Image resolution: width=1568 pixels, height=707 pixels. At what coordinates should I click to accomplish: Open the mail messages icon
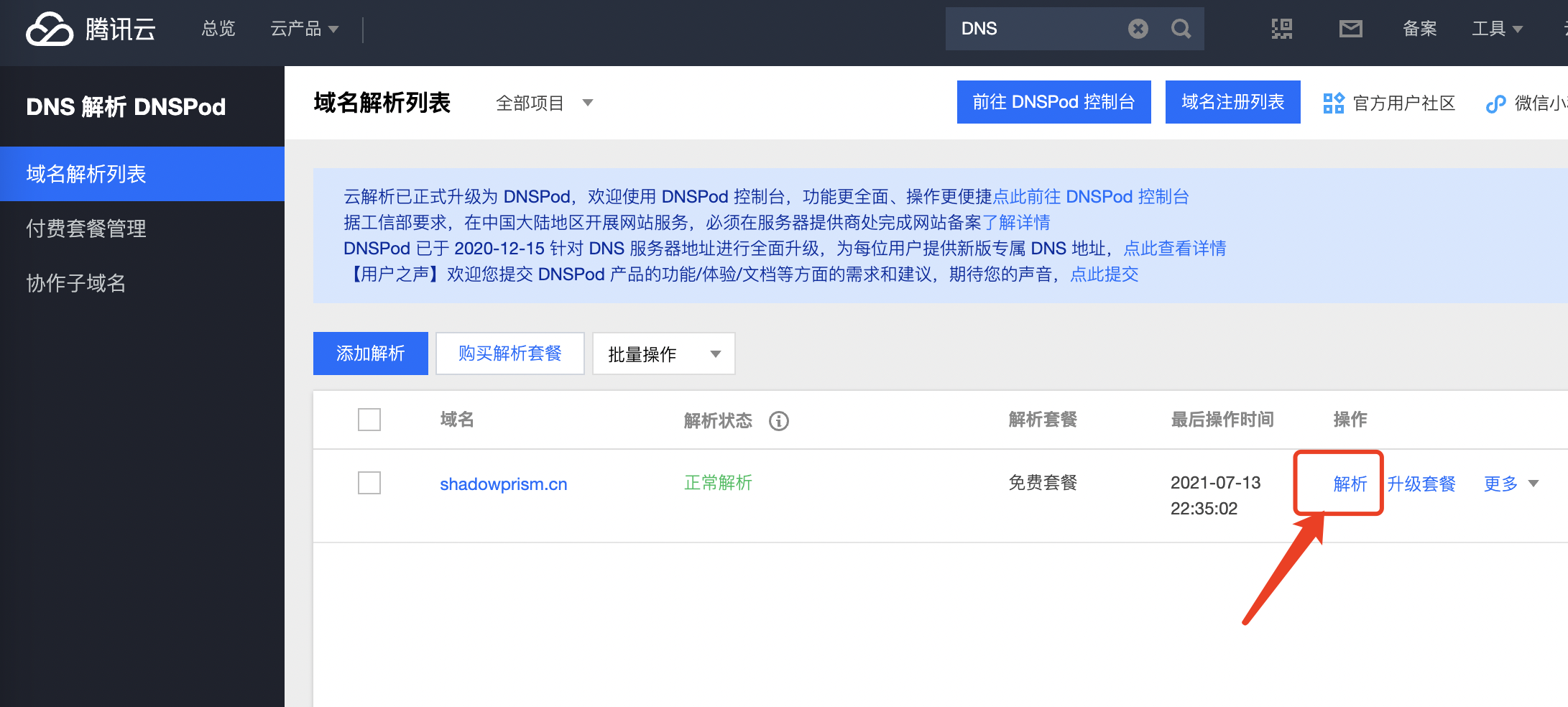click(x=1351, y=29)
